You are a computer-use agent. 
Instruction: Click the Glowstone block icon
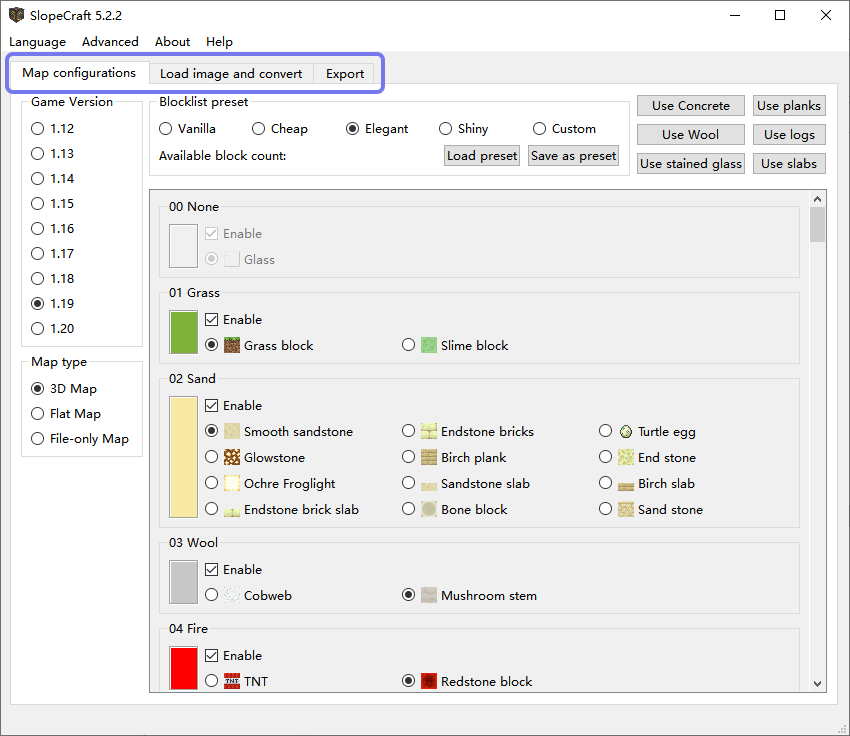[x=232, y=457]
